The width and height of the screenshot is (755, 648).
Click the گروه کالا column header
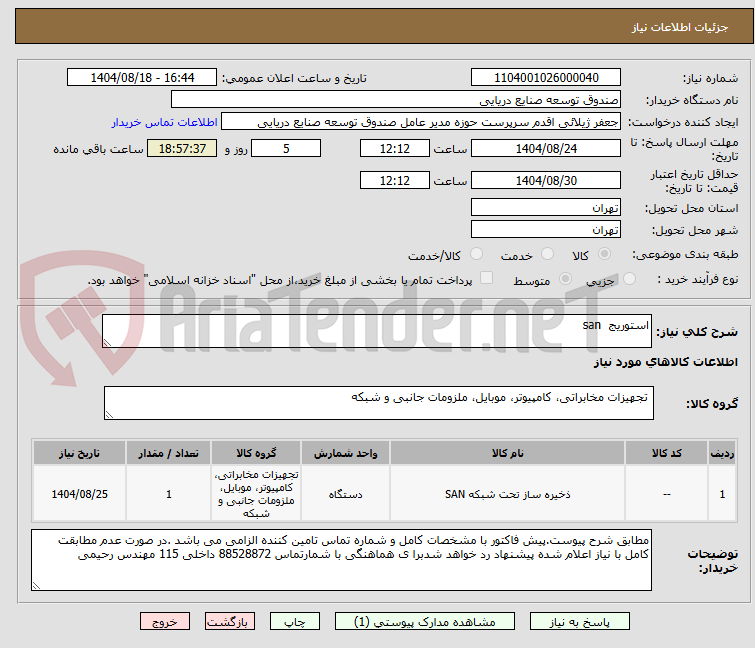tap(256, 453)
